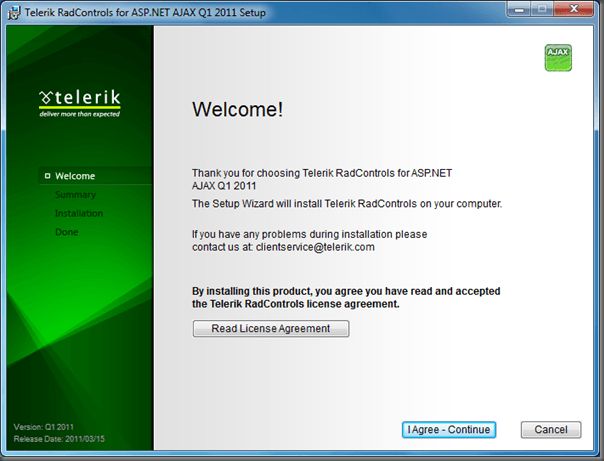
Task: Click the 'Thank you for choosing Telerik' sentence
Action: (x=322, y=179)
